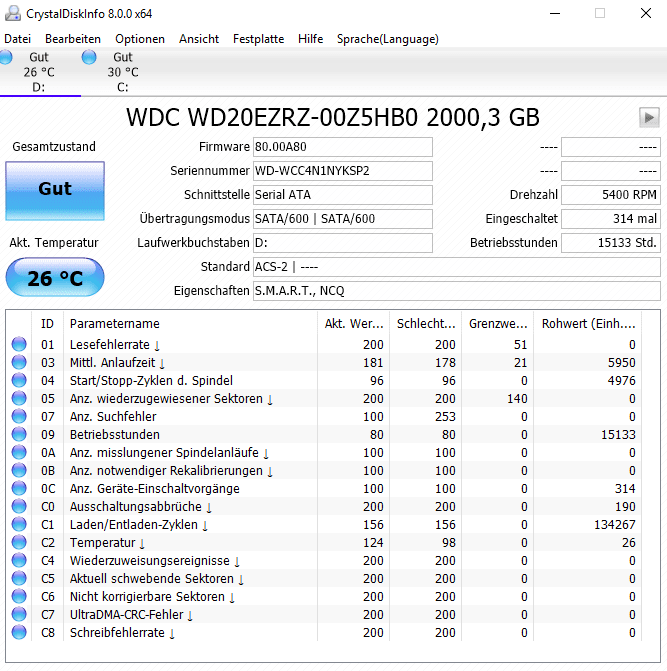
Task: Click the Übertragungsmodus SATA/600 field
Action: click(343, 219)
